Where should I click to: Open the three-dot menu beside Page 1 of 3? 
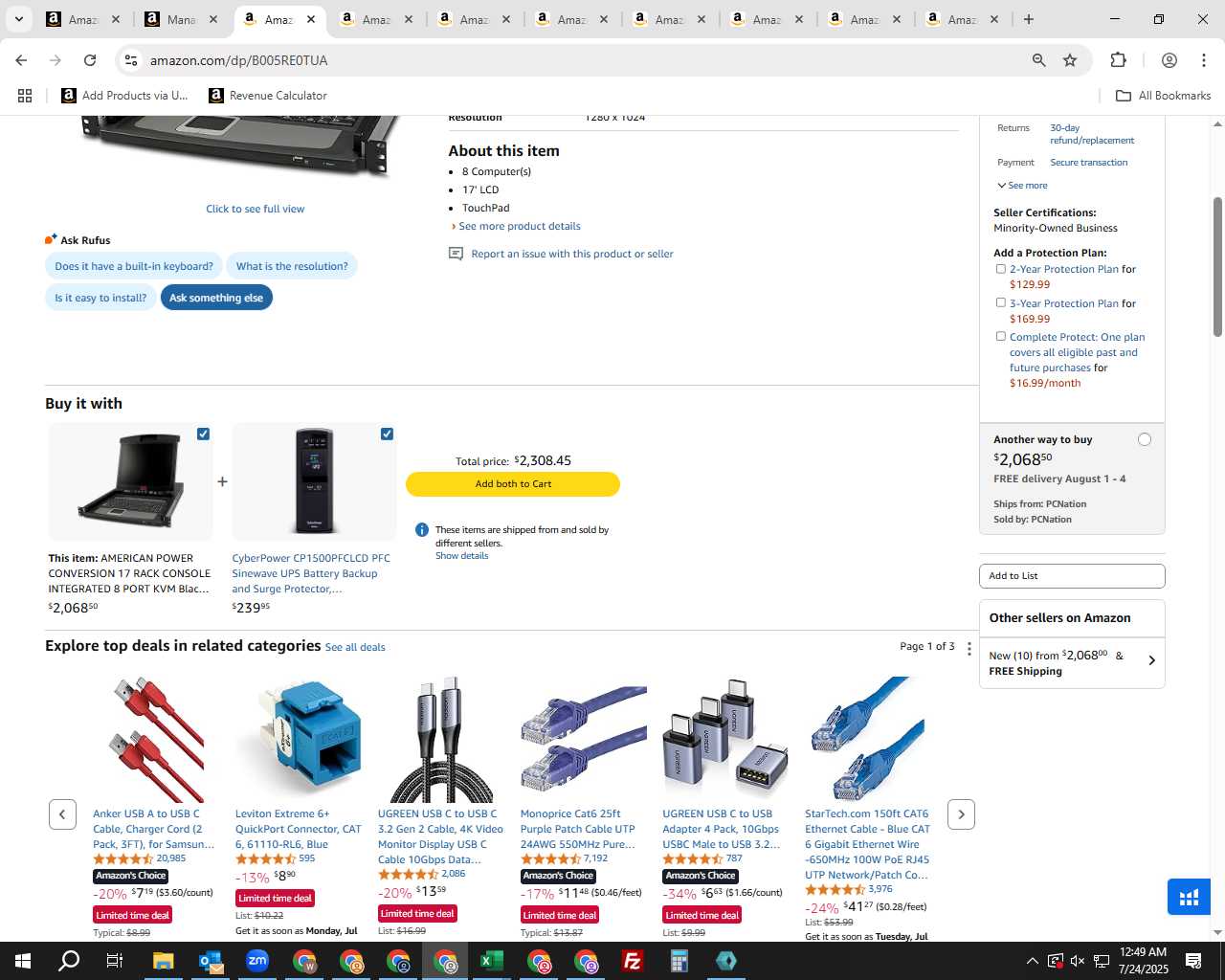tap(969, 649)
